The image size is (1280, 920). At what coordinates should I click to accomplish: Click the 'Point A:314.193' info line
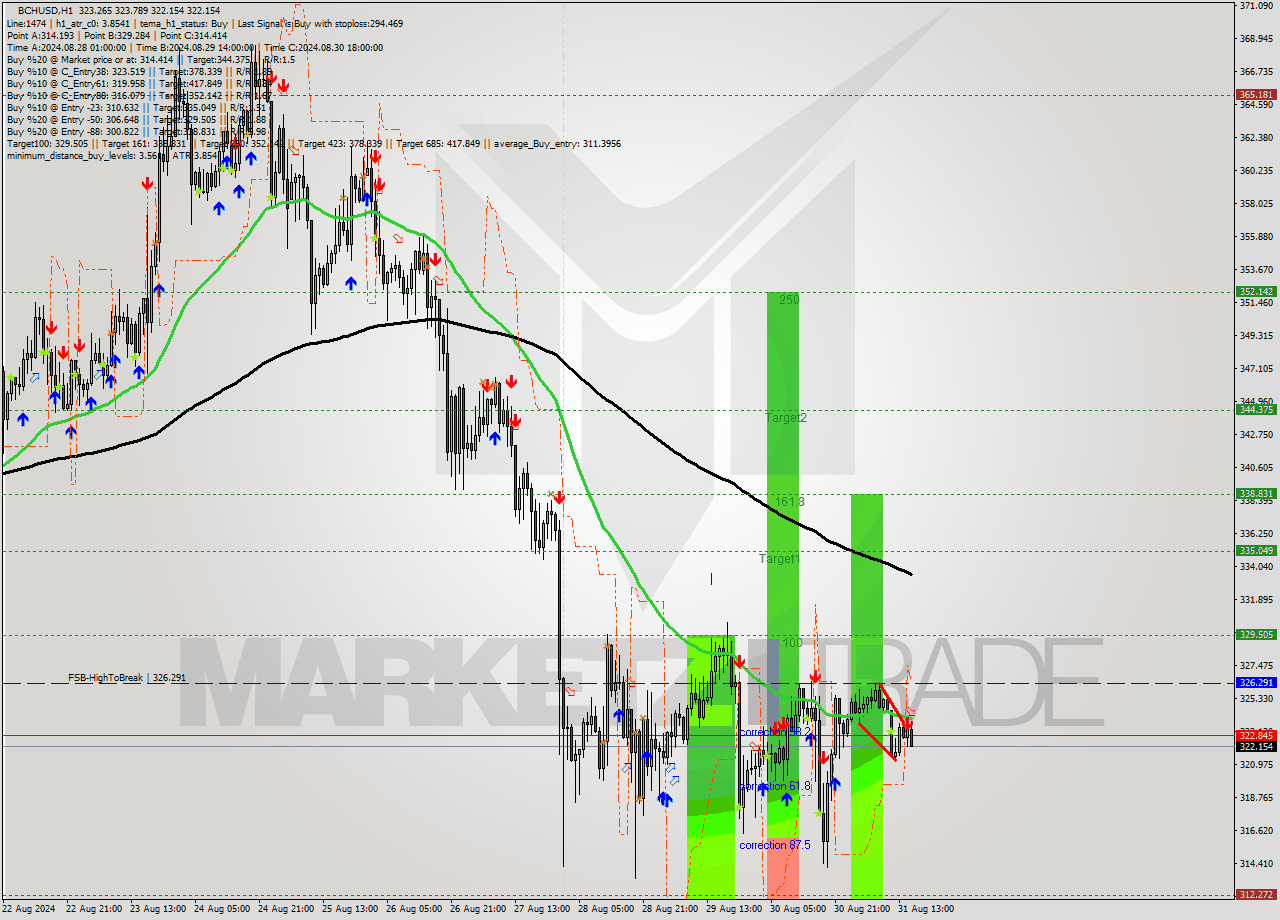[x=116, y=35]
